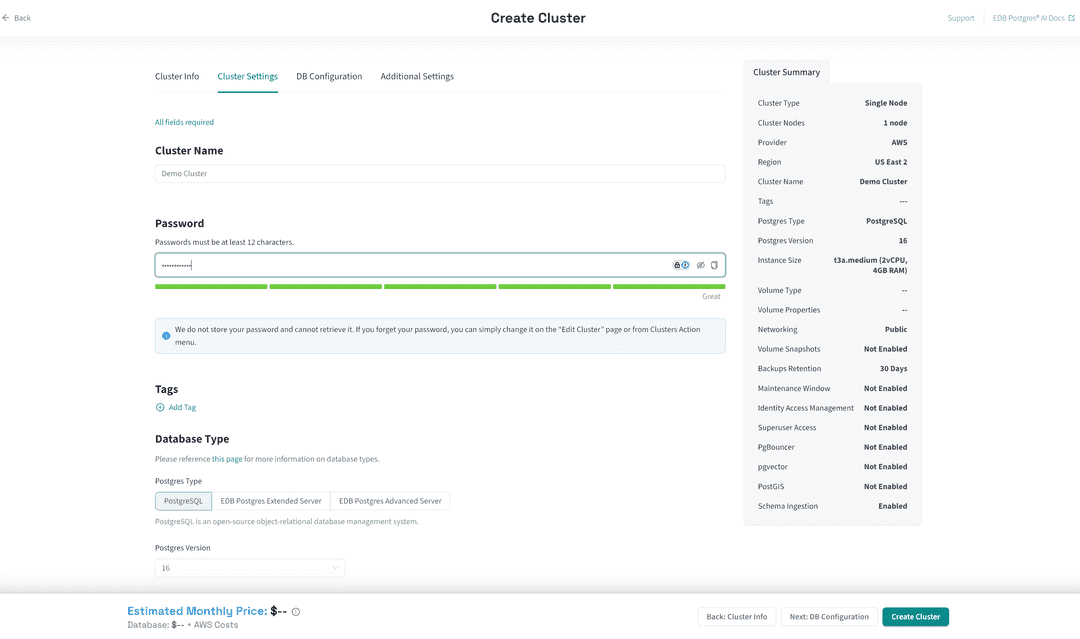Click the Create Cluster button
Viewport: 1080px width, 639px height.
(915, 617)
